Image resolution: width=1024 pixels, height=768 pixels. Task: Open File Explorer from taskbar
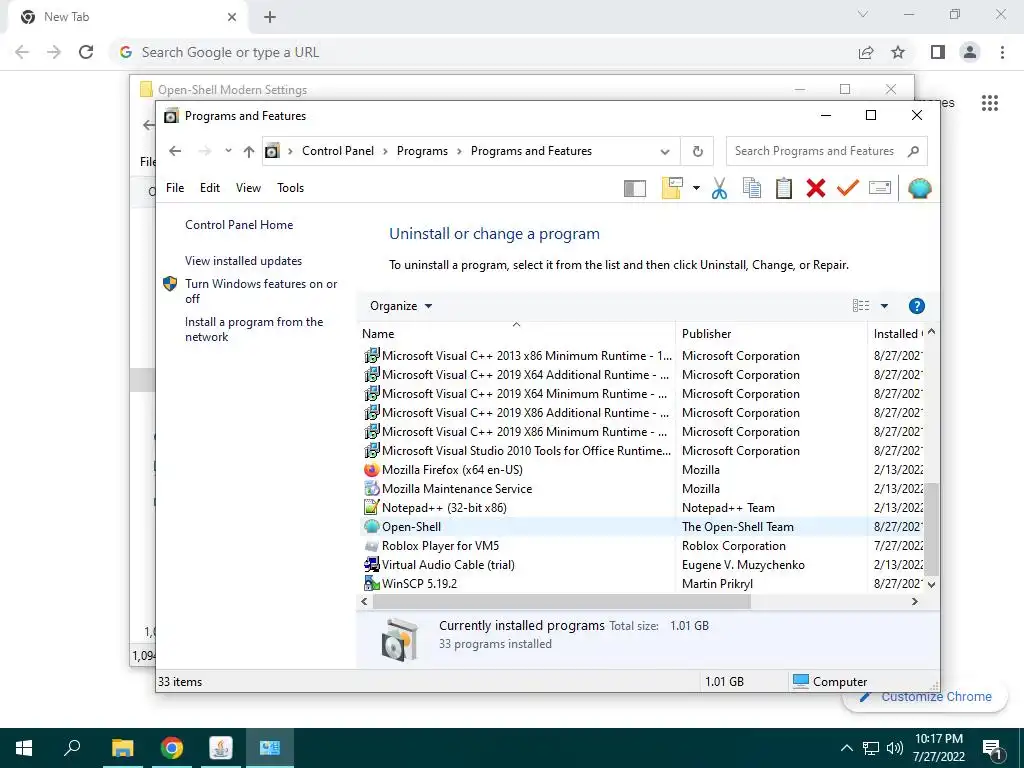click(x=122, y=748)
